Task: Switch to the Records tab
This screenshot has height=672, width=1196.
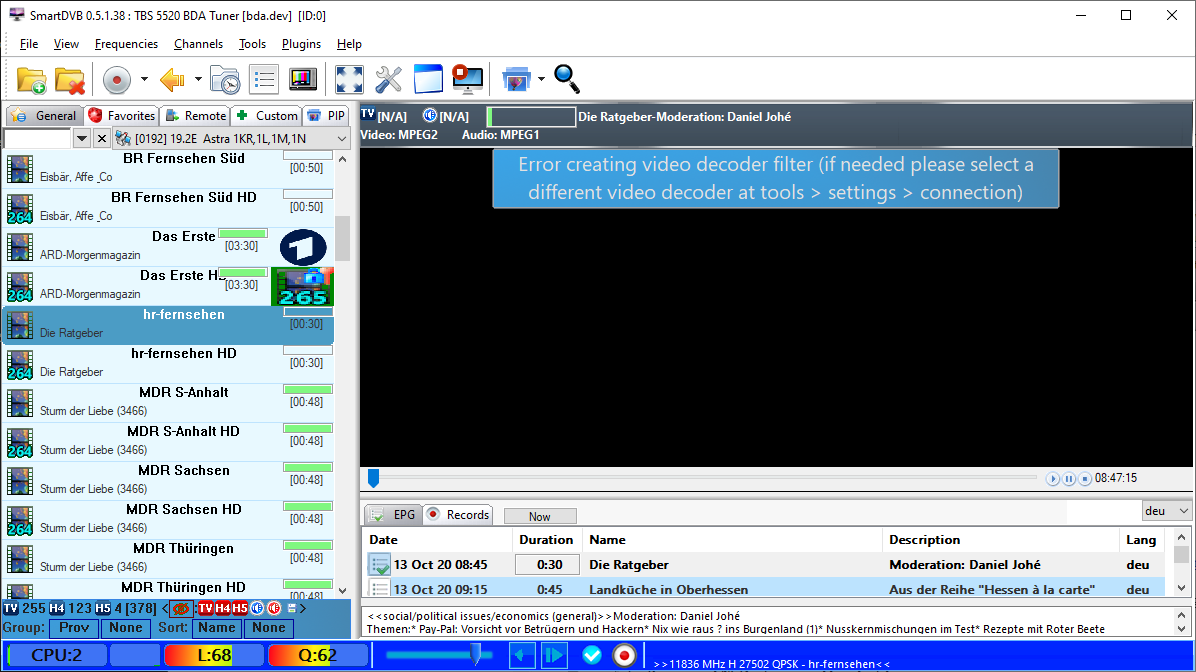Action: point(458,515)
